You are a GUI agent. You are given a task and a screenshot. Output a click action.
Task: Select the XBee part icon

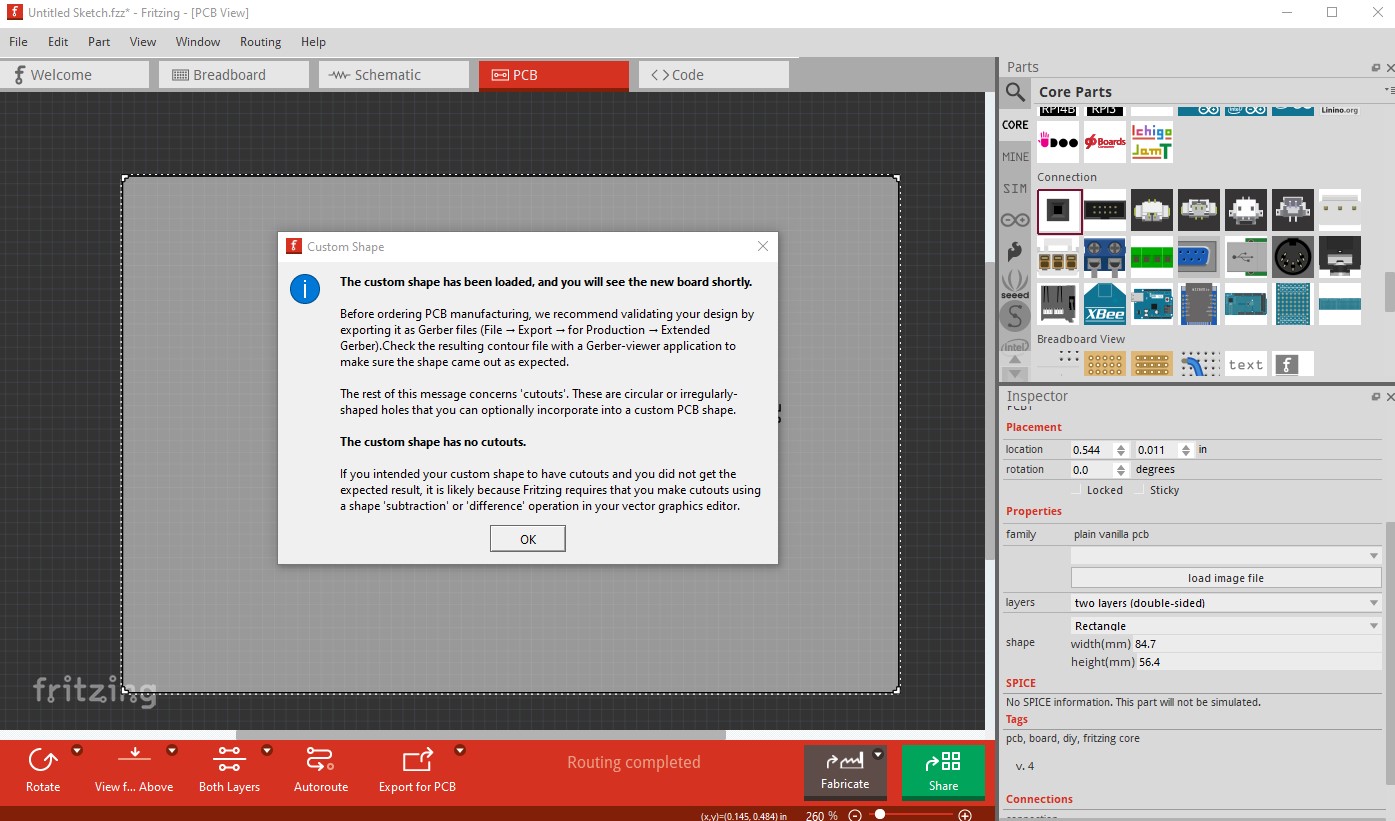coord(1105,304)
